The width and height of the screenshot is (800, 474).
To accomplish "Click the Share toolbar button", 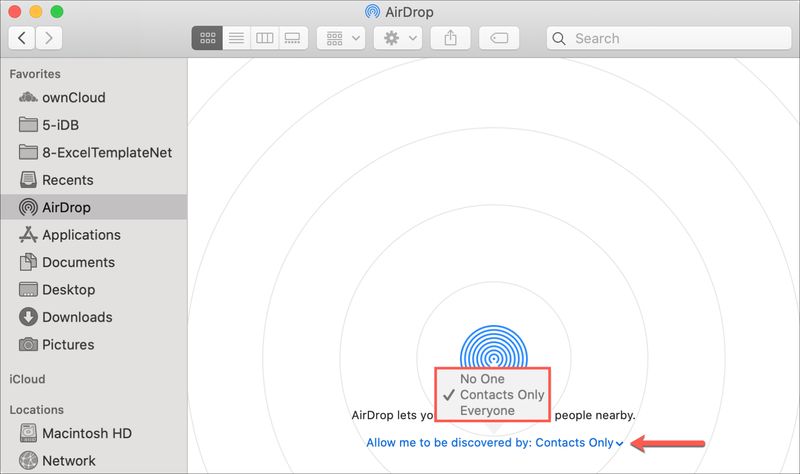I will tap(451, 38).
